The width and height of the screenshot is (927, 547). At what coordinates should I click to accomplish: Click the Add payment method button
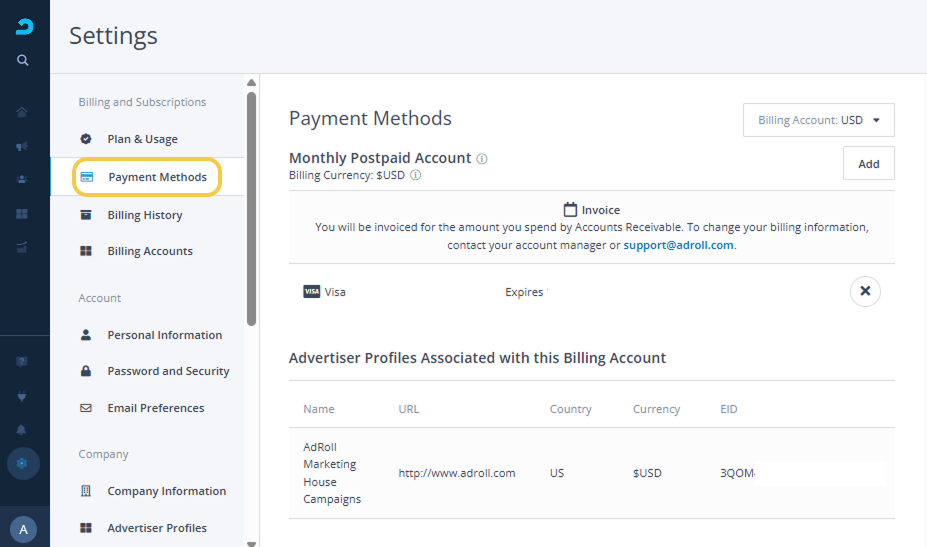click(868, 163)
